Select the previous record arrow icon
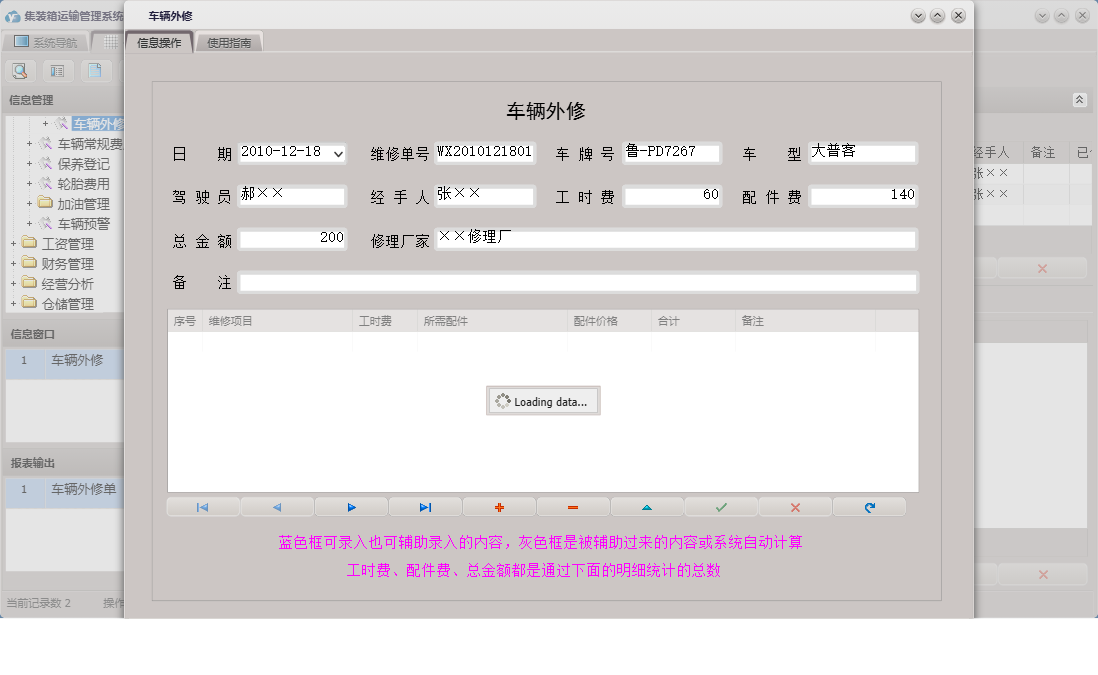Screen dimensions: 1098x675 pyautogui.click(x=277, y=507)
